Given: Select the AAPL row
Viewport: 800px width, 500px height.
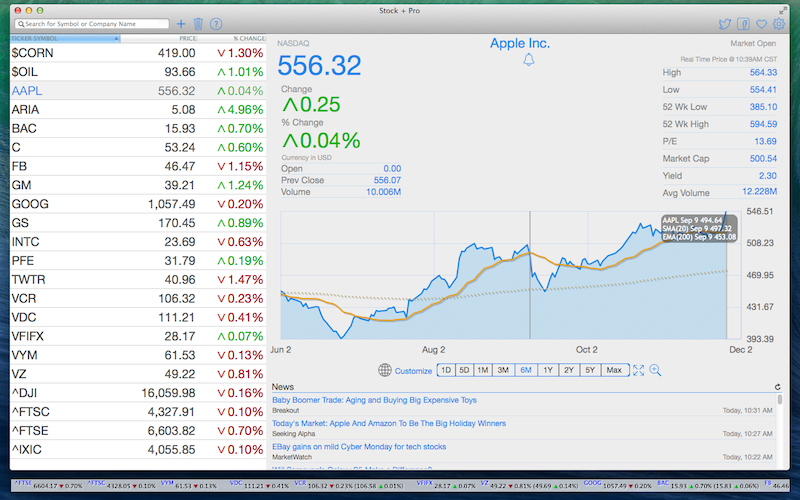Looking at the screenshot, I should pos(138,91).
